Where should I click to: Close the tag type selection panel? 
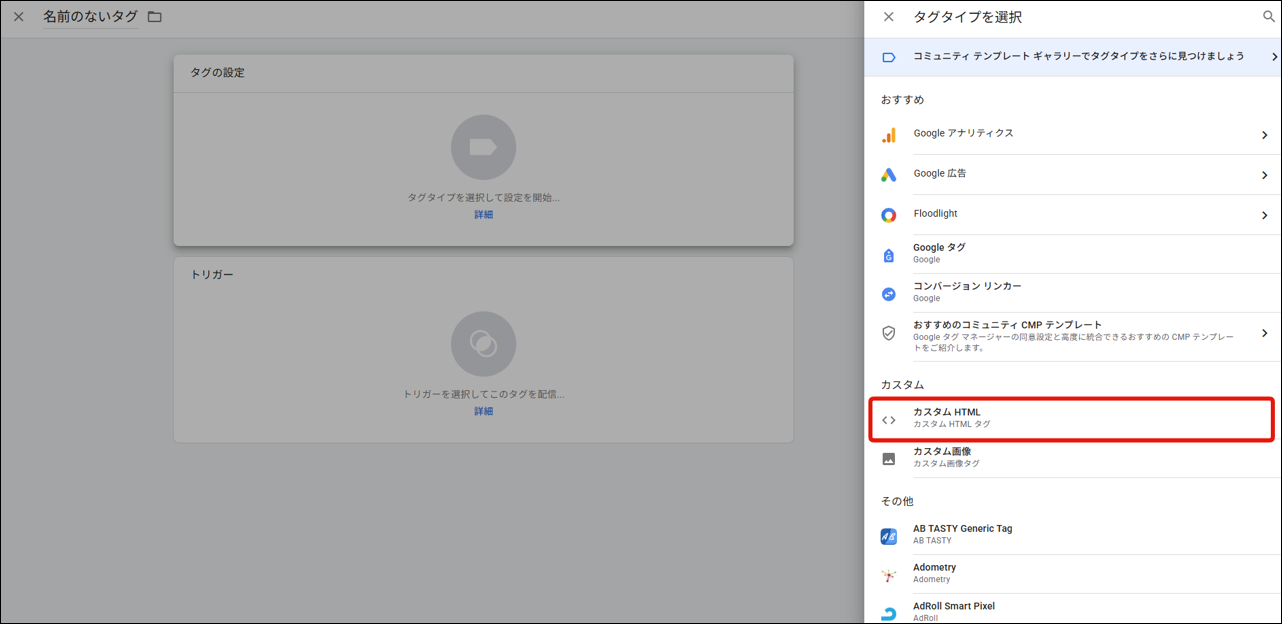(x=888, y=17)
